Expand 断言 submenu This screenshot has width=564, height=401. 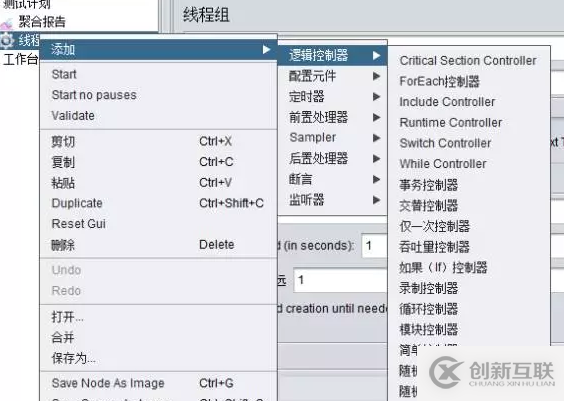point(333,179)
